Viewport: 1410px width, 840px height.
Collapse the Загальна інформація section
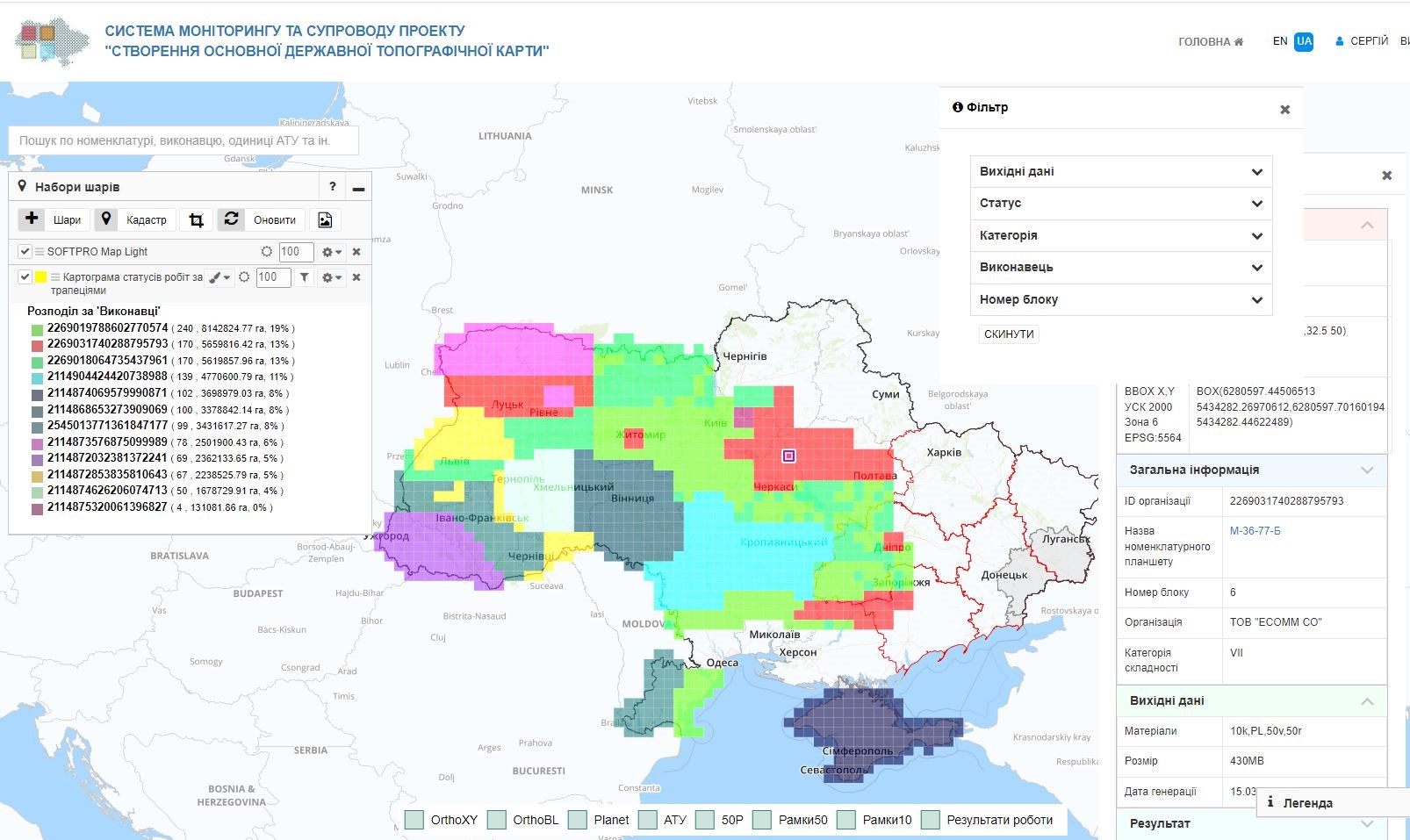pyautogui.click(x=1367, y=470)
